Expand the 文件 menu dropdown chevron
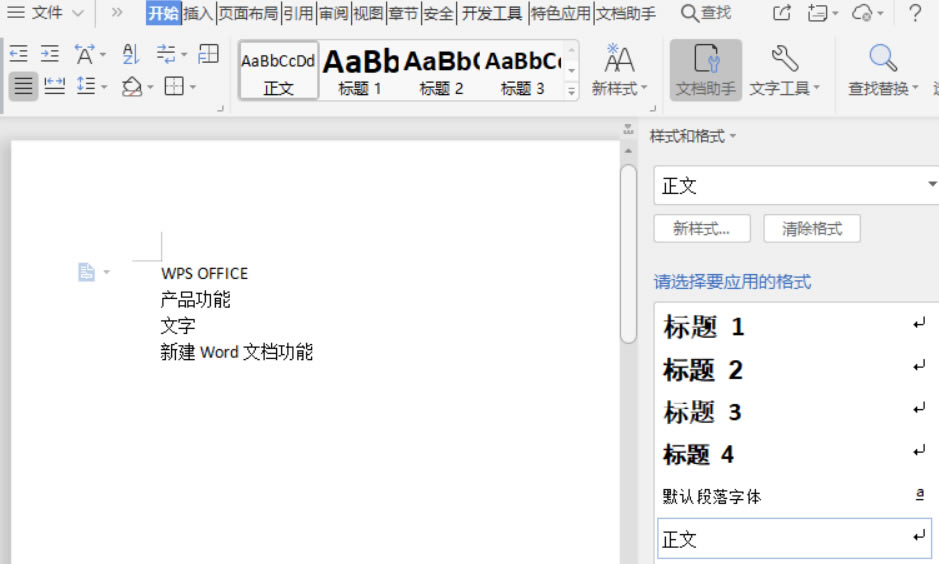Viewport: 939px width, 564px height. [78, 13]
